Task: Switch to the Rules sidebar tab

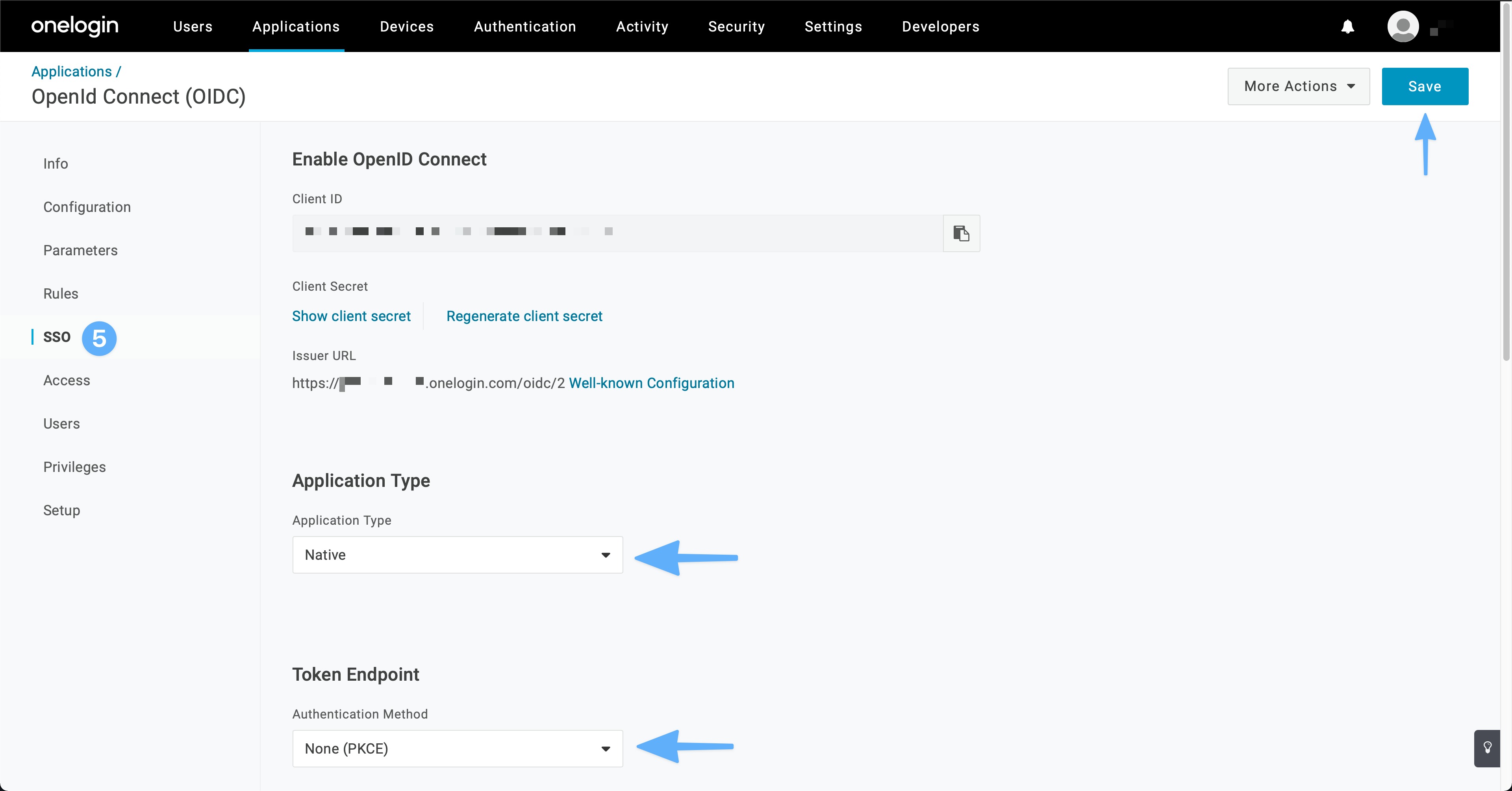Action: 61,293
